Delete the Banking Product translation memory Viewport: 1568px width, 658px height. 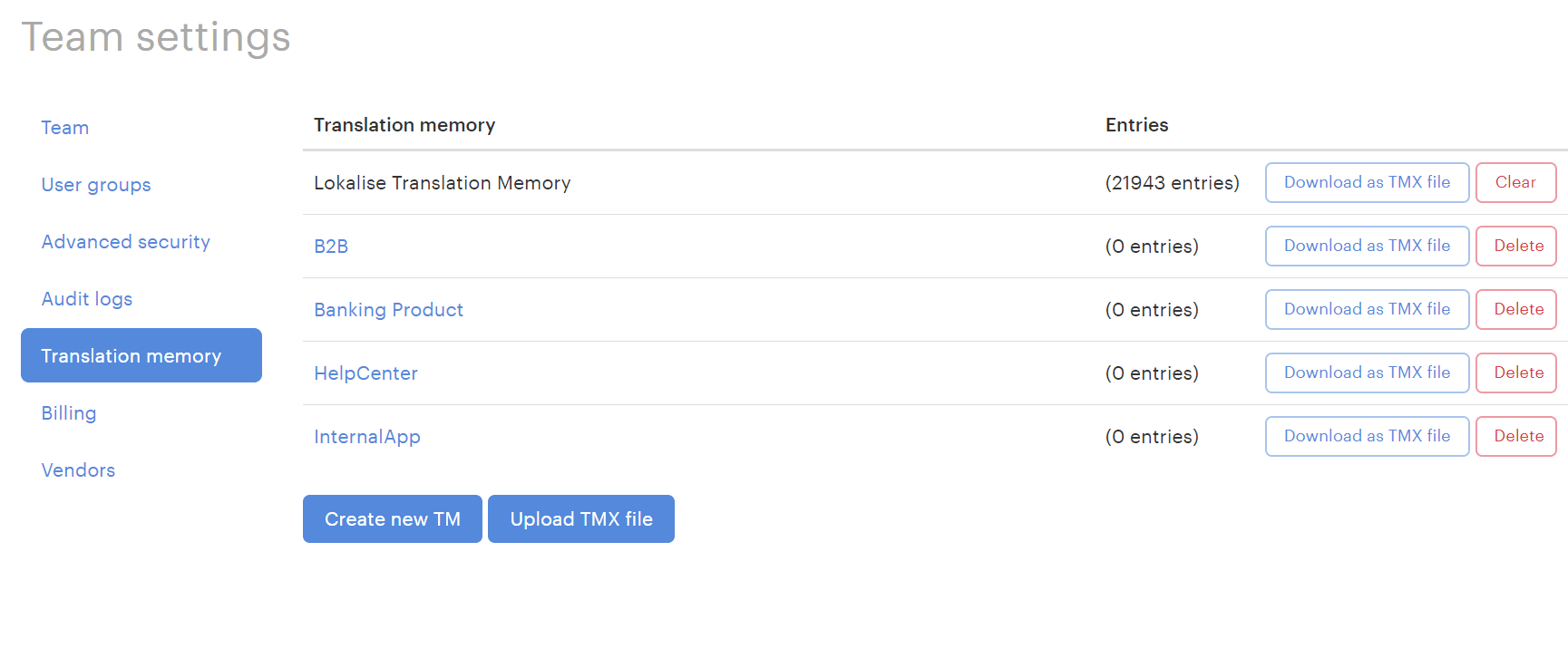pos(1518,309)
